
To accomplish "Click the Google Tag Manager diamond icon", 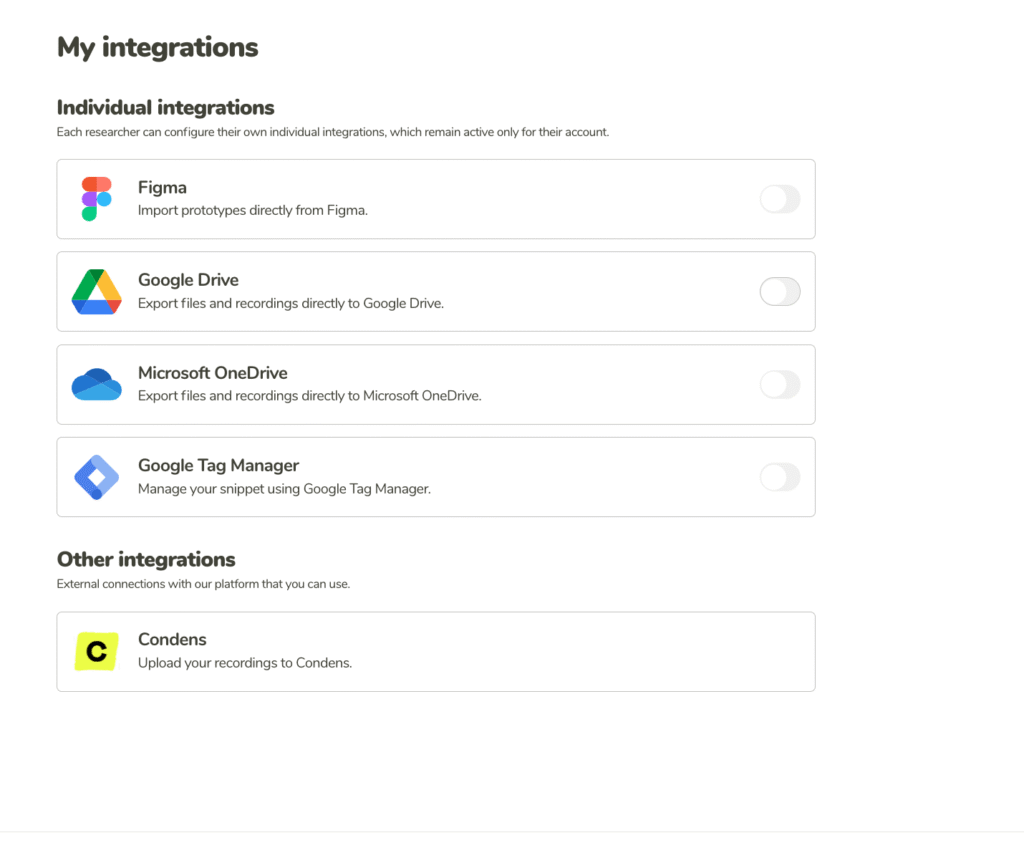I will point(96,477).
